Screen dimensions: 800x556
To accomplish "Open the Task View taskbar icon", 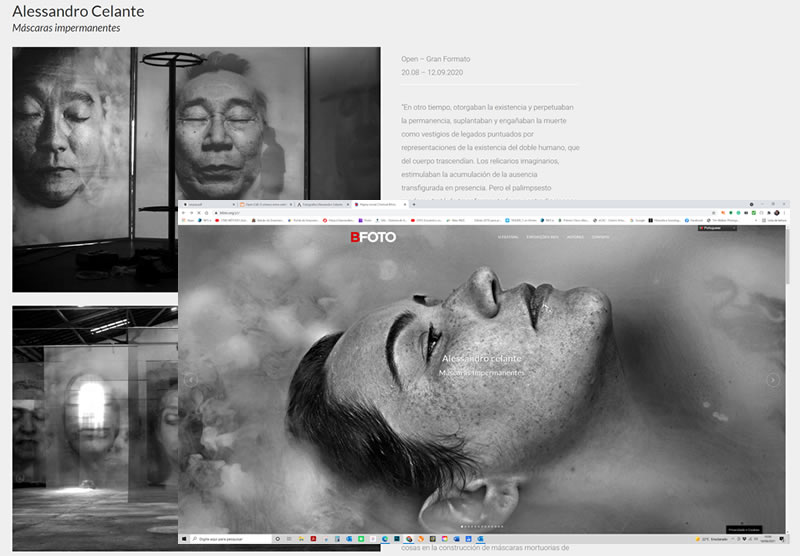I will click(x=289, y=539).
